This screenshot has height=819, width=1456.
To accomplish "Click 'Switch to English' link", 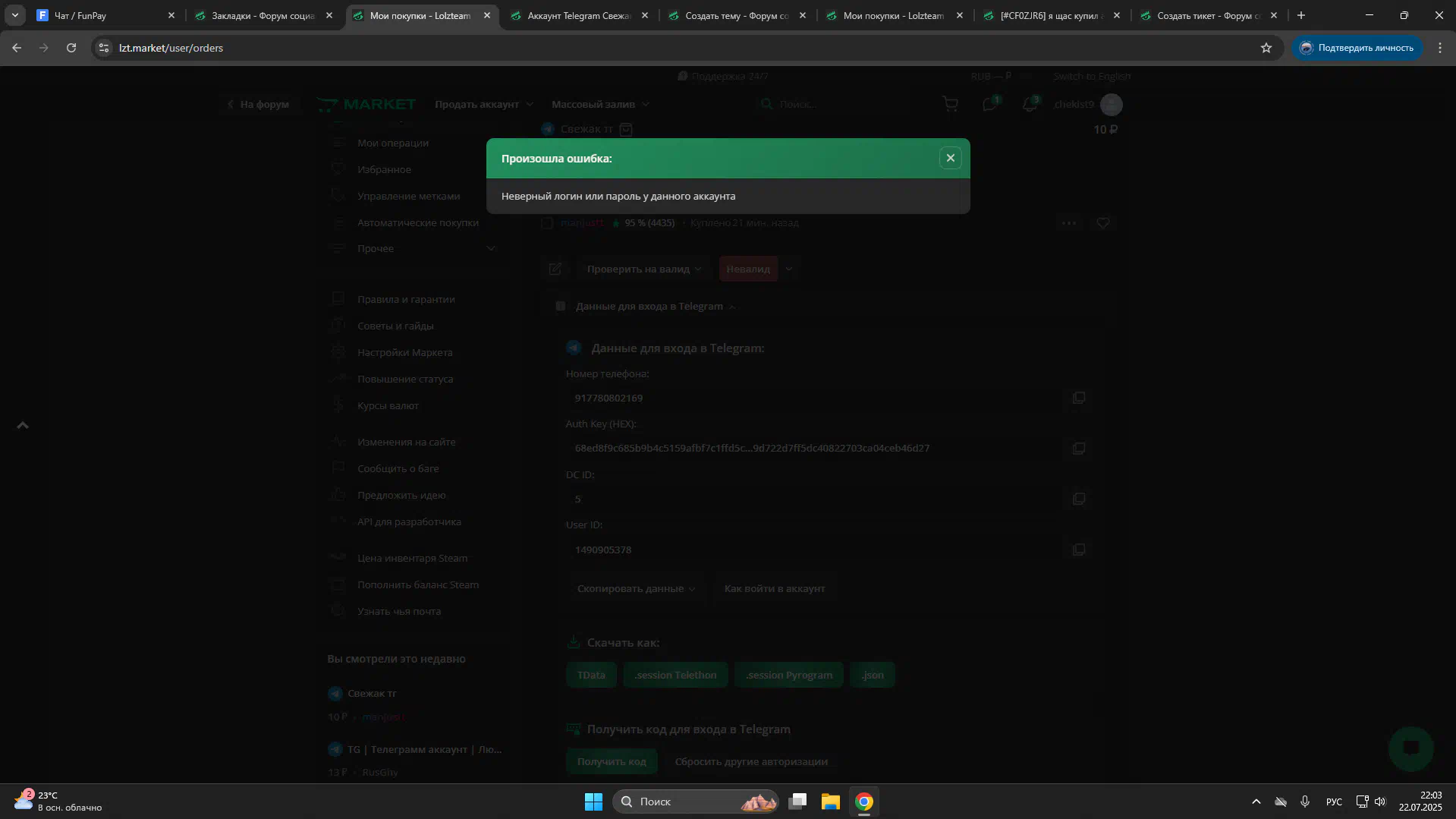I will coord(1092,76).
